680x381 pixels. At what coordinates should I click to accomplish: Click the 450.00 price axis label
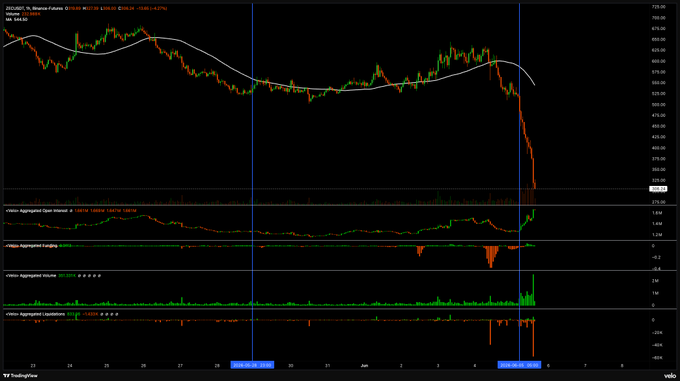[658, 126]
